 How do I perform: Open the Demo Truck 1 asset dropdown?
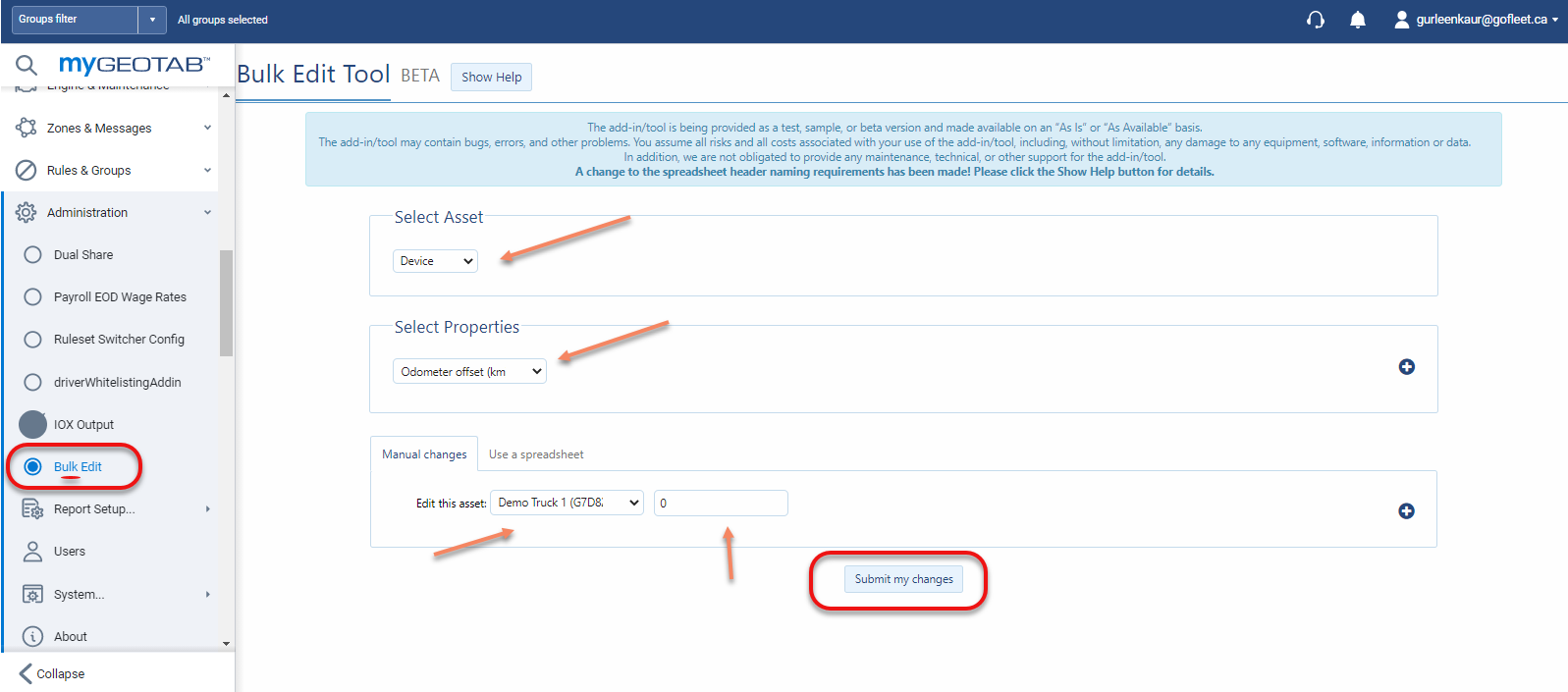tap(568, 503)
